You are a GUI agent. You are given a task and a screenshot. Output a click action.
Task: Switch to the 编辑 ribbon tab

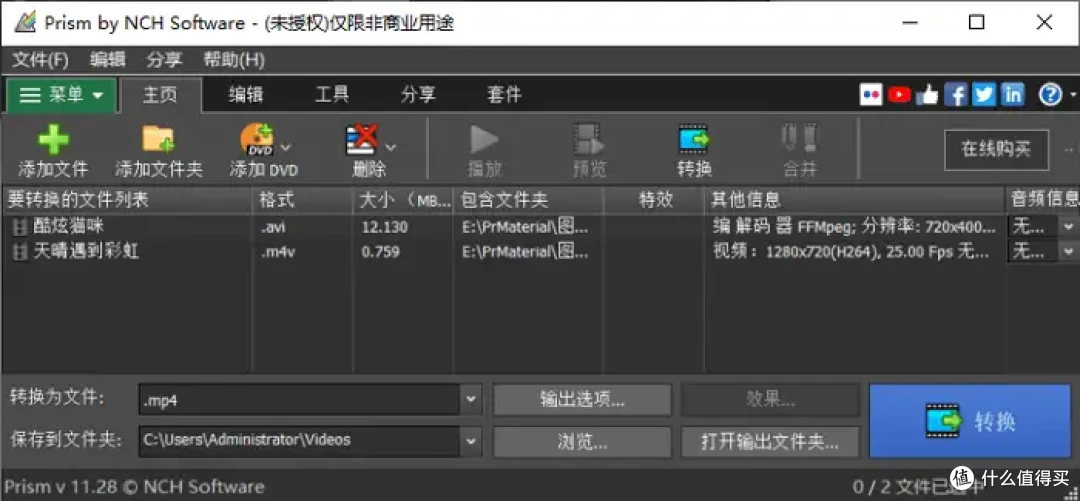click(246, 95)
